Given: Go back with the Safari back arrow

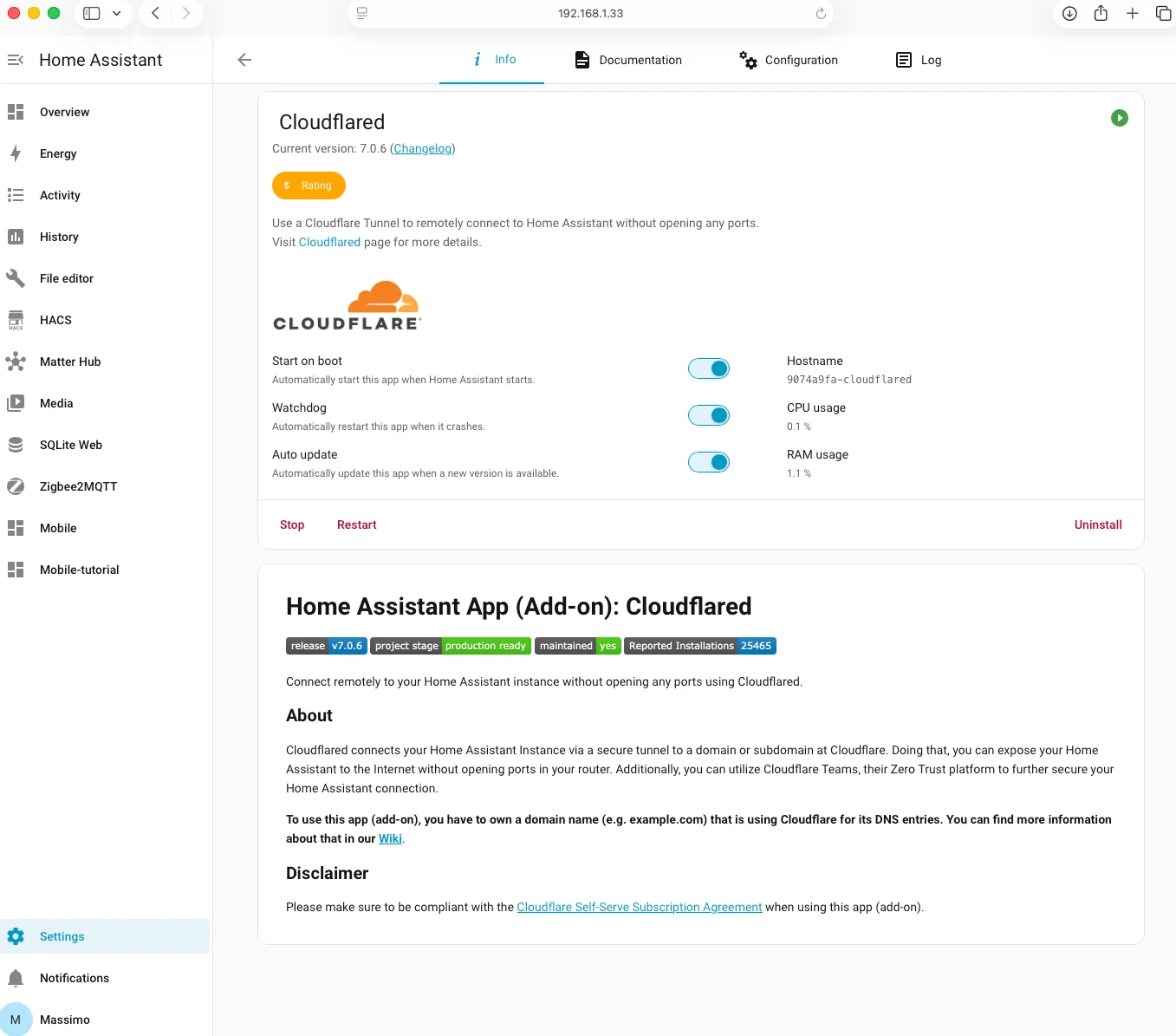Looking at the screenshot, I should 155,13.
